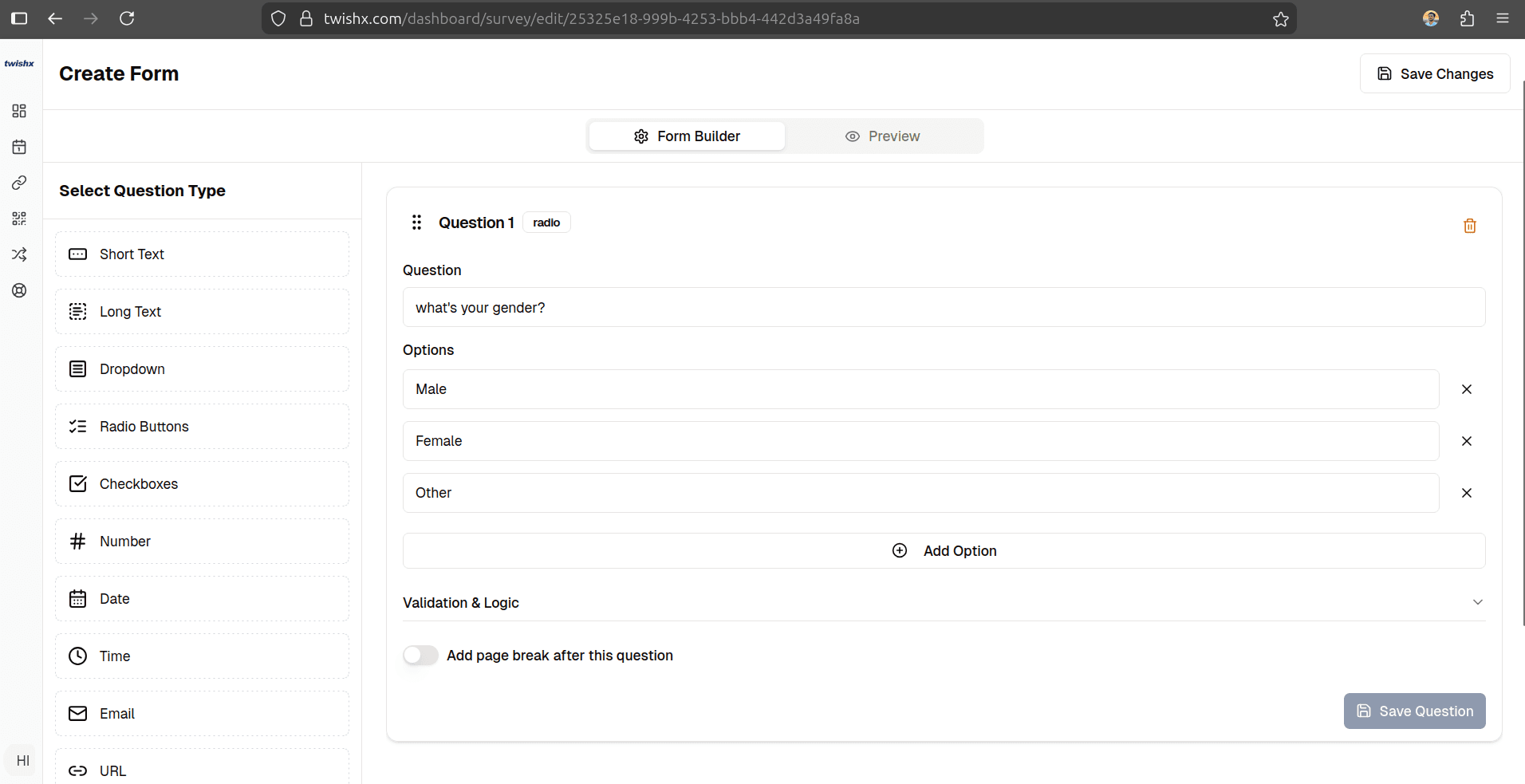The image size is (1525, 784).
Task: Edit the Male option field
Action: tap(920, 389)
